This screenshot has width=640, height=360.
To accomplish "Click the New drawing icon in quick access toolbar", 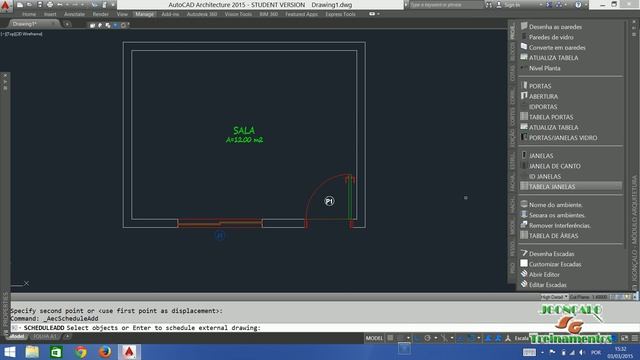I will [20, 5].
